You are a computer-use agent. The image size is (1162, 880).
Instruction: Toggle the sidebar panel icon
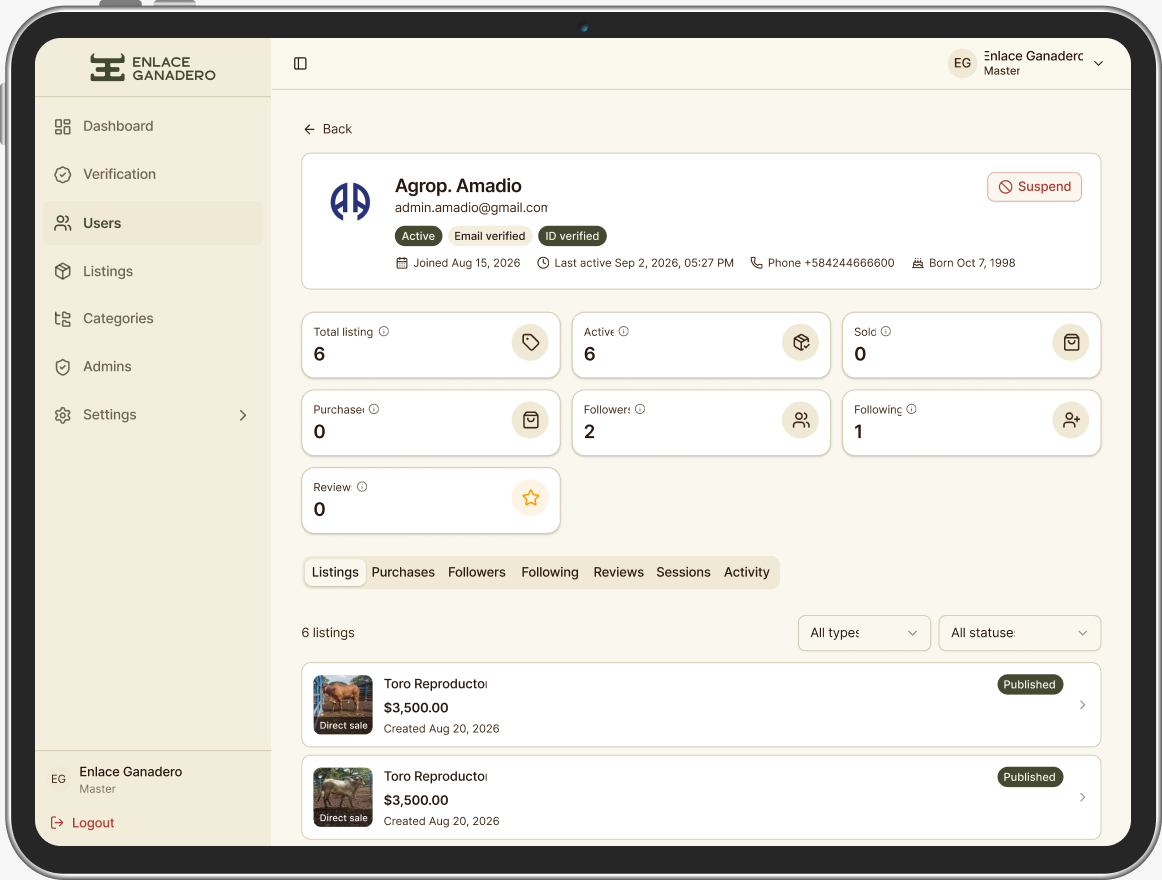click(x=300, y=64)
